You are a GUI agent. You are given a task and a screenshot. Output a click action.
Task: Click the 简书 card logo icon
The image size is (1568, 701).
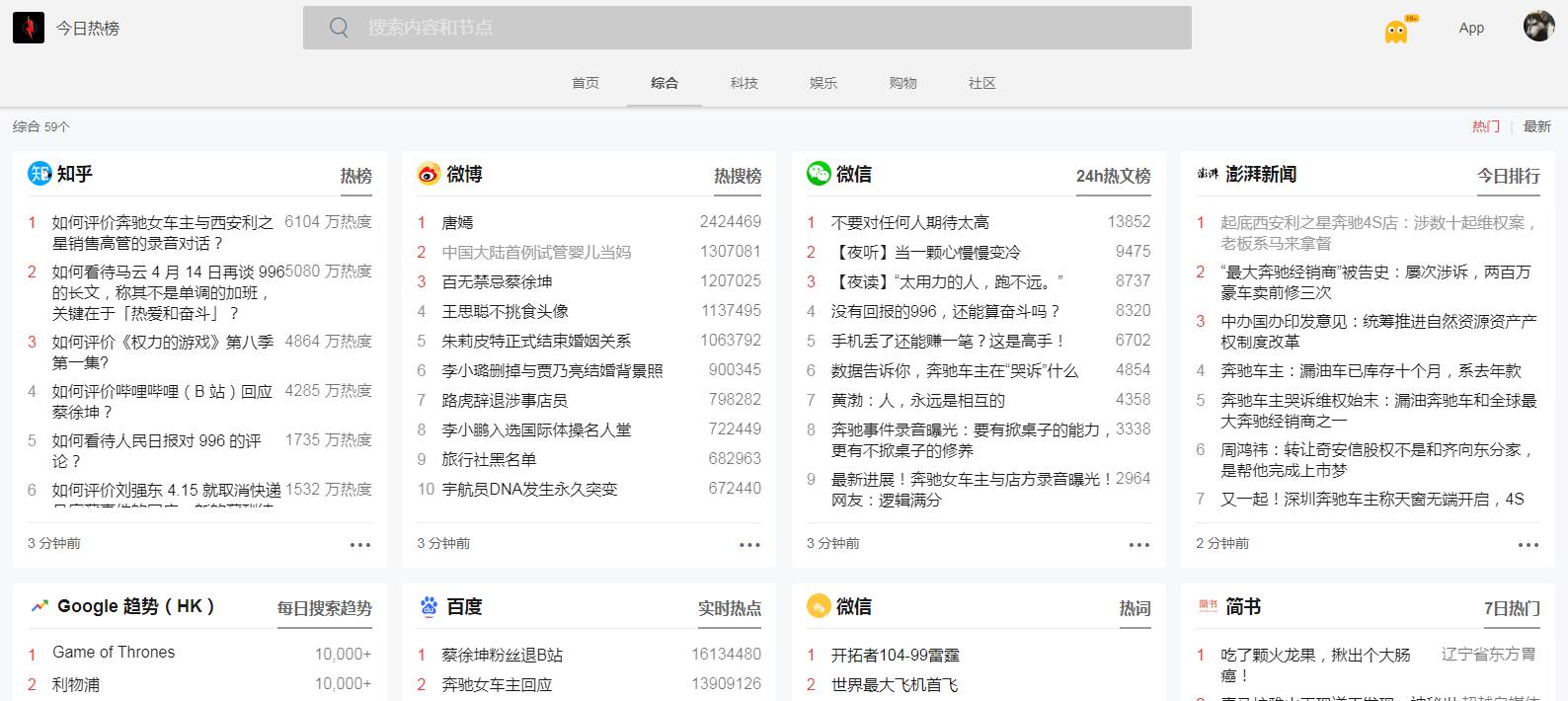pyautogui.click(x=1208, y=606)
